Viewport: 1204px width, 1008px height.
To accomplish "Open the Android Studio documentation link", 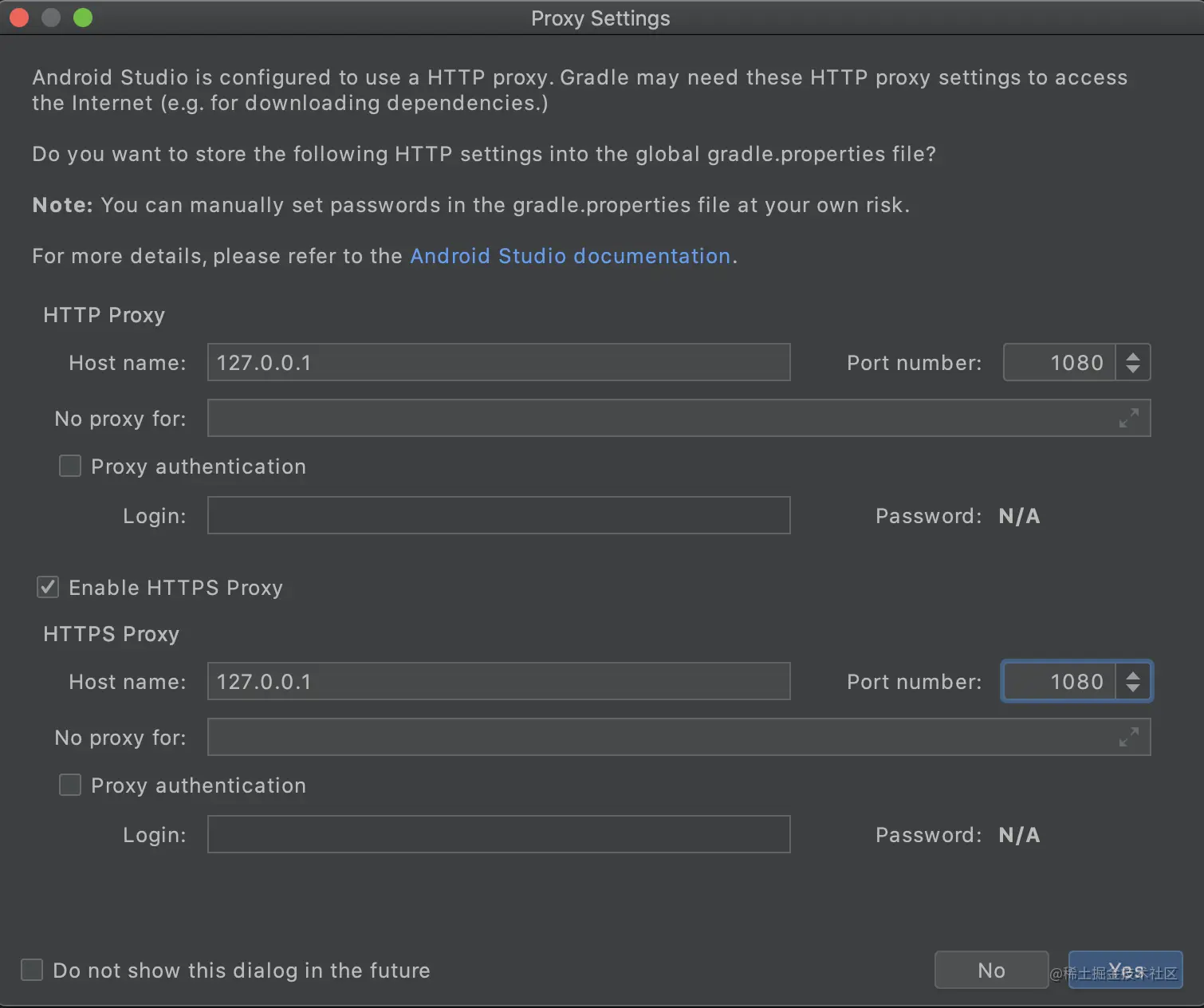I will [570, 256].
